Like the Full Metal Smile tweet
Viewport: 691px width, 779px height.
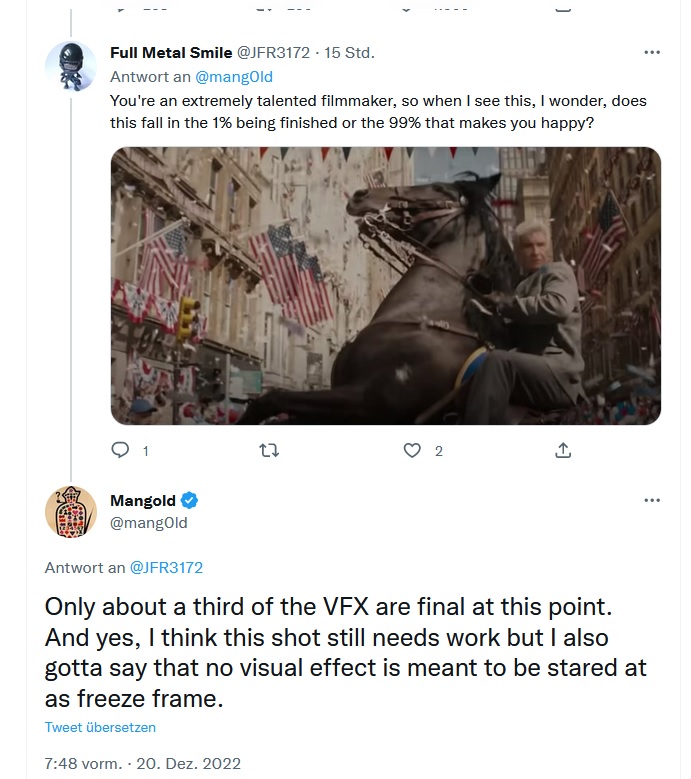412,451
